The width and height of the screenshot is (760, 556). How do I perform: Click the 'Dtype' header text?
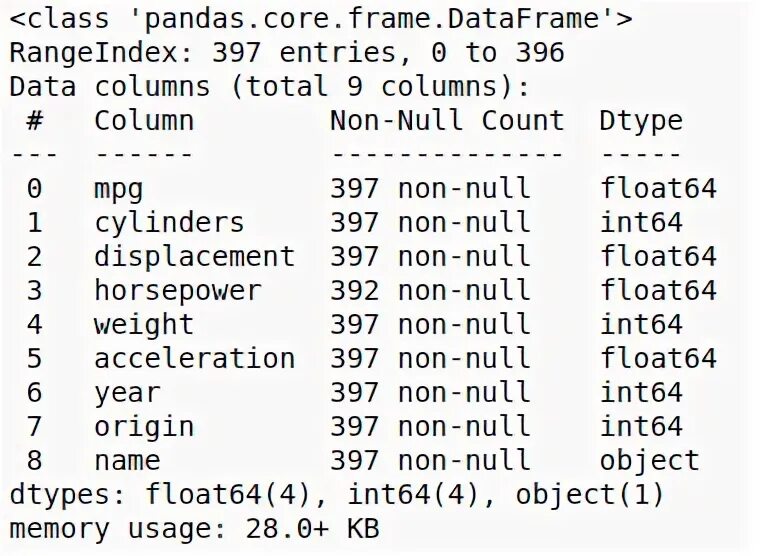click(x=641, y=121)
